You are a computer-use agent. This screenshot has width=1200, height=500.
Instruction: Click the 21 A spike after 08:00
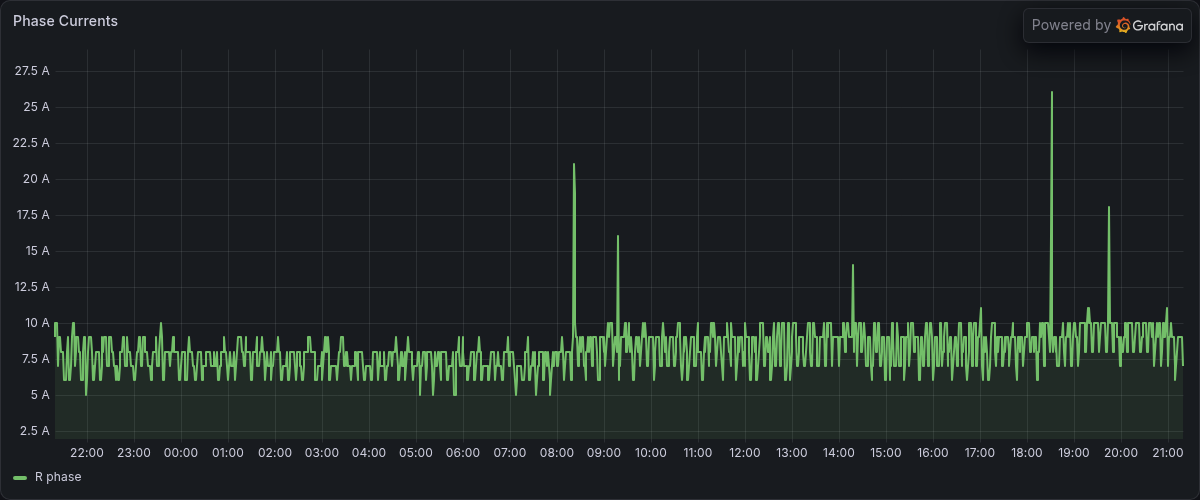574,164
